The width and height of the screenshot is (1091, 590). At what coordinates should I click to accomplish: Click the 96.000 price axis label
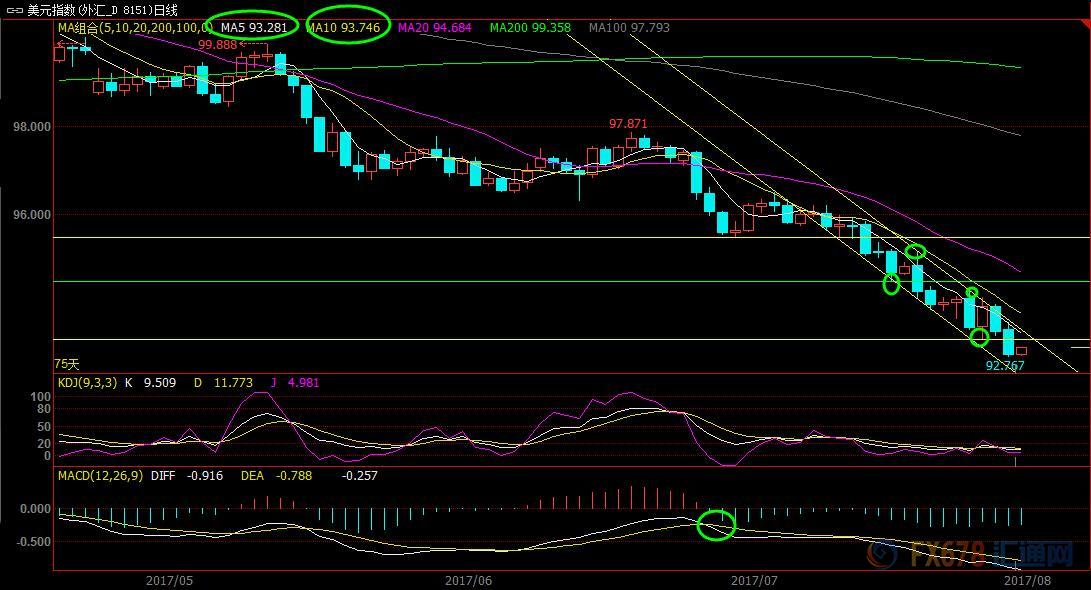[32, 215]
